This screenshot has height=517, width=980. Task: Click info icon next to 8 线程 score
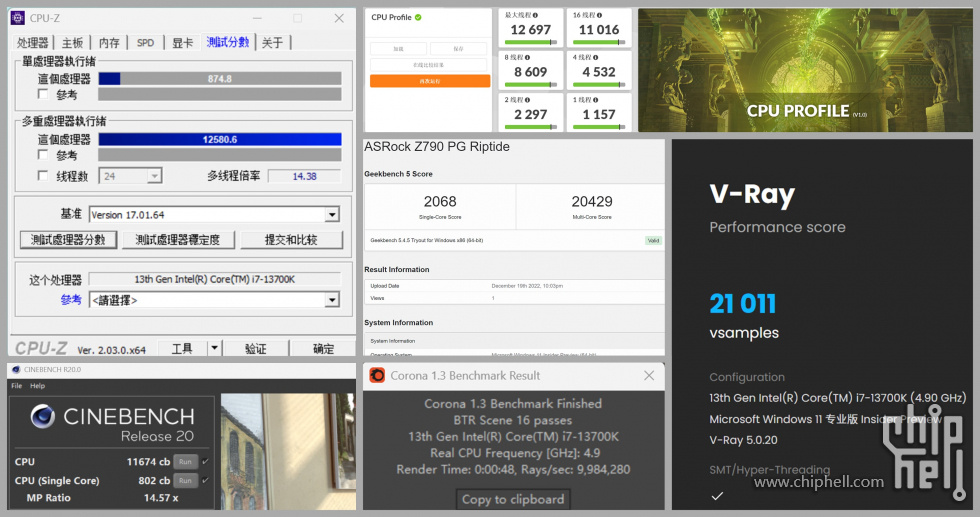pos(528,58)
